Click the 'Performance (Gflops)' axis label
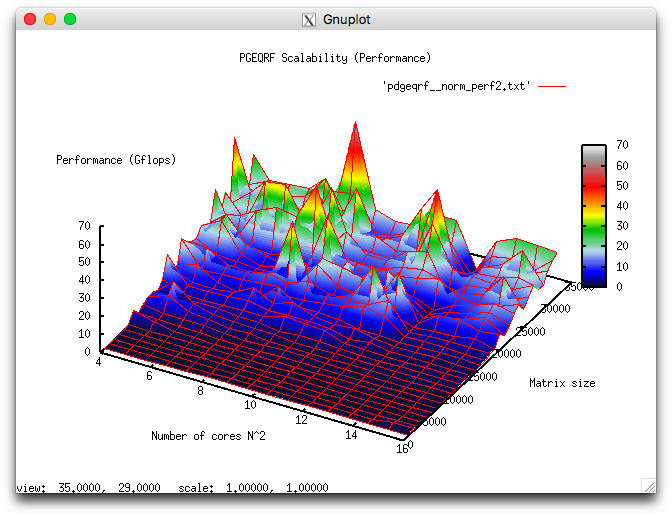This screenshot has width=672, height=517. click(116, 160)
